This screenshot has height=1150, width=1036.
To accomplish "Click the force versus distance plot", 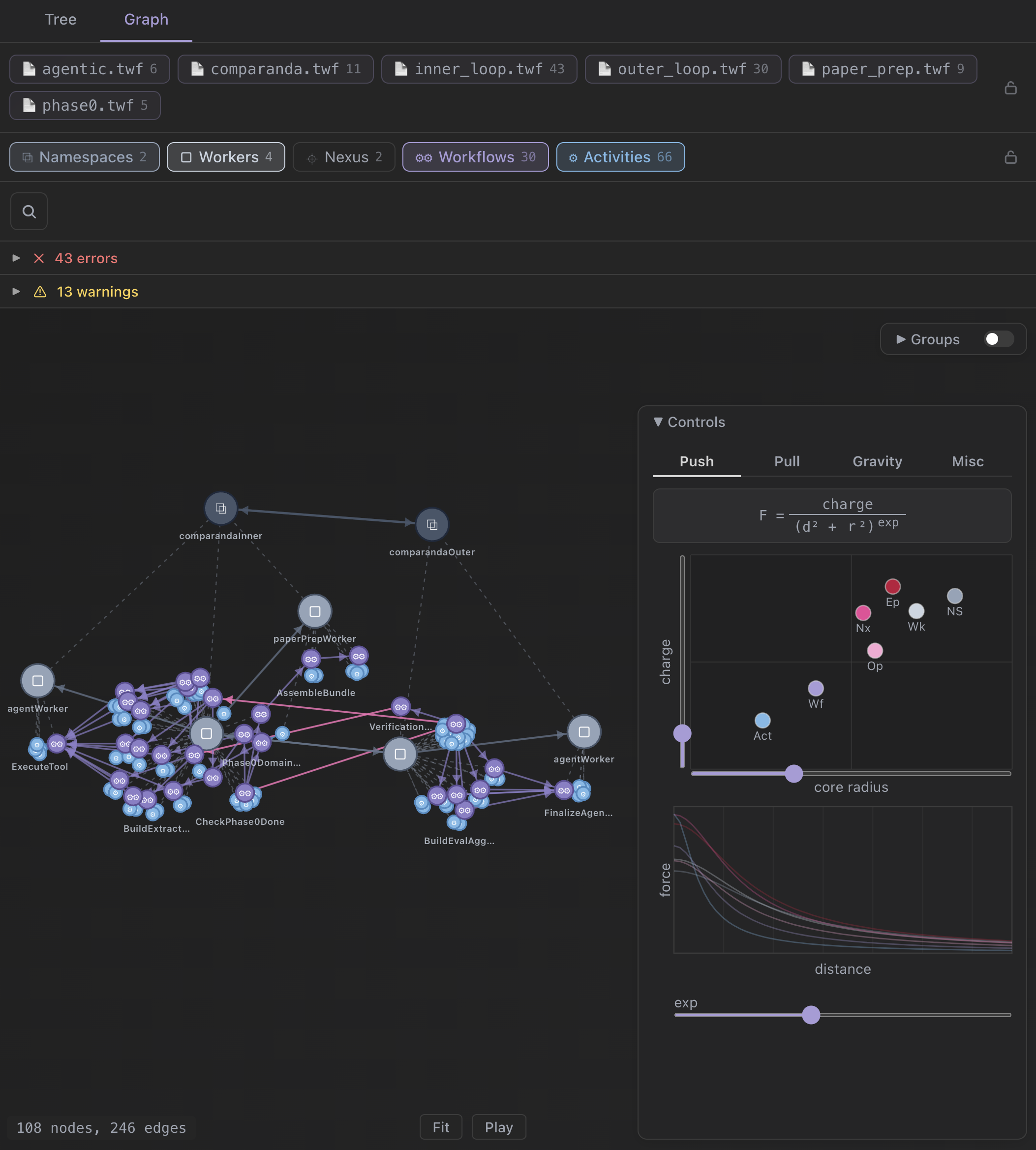I will pyautogui.click(x=843, y=879).
